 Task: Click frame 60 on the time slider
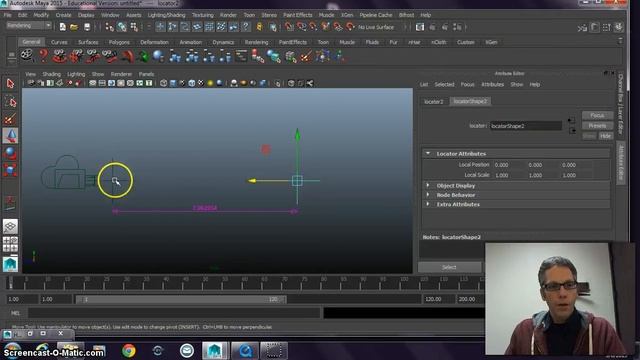245,283
